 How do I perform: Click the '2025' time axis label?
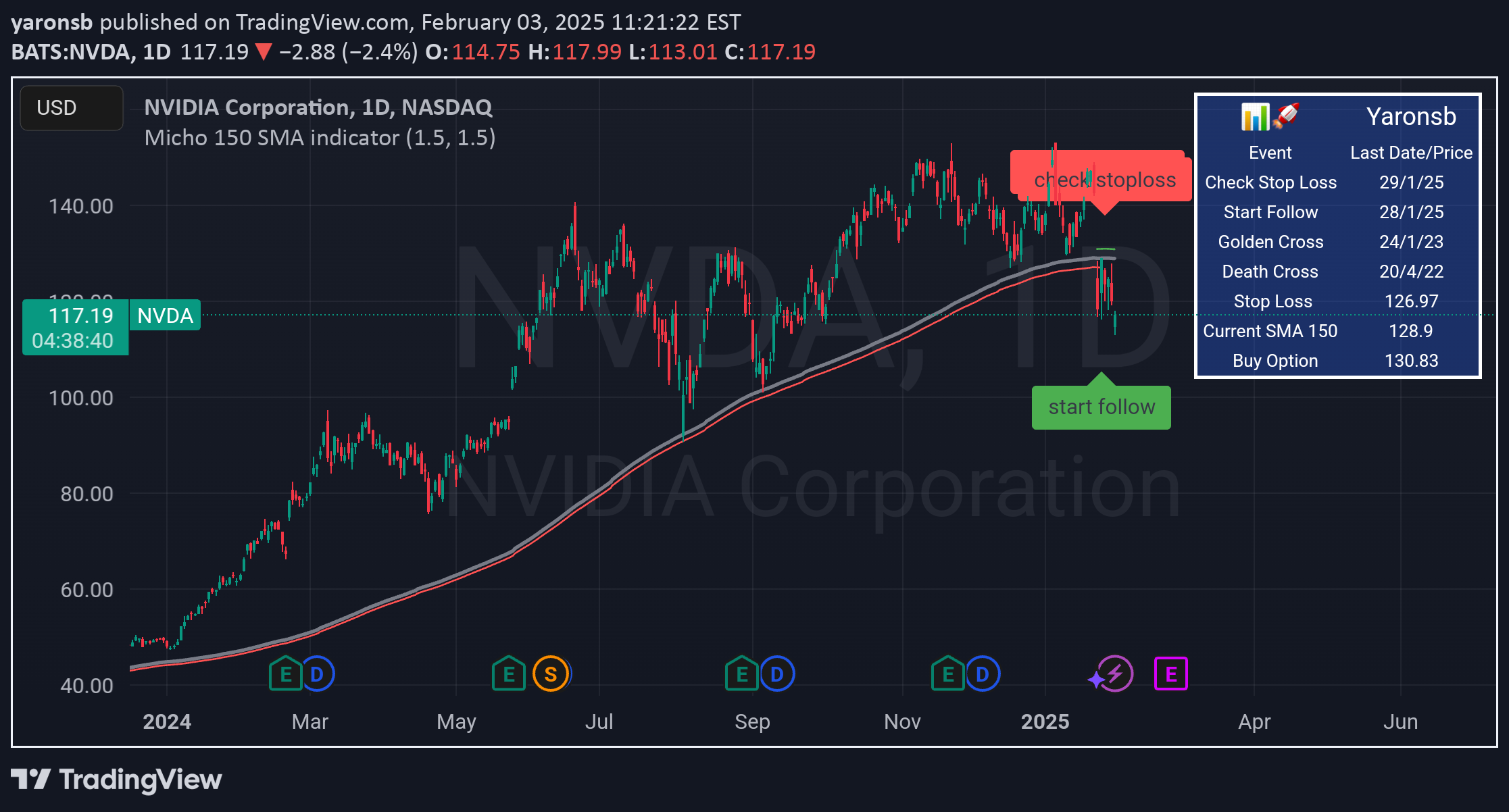pos(1045,721)
